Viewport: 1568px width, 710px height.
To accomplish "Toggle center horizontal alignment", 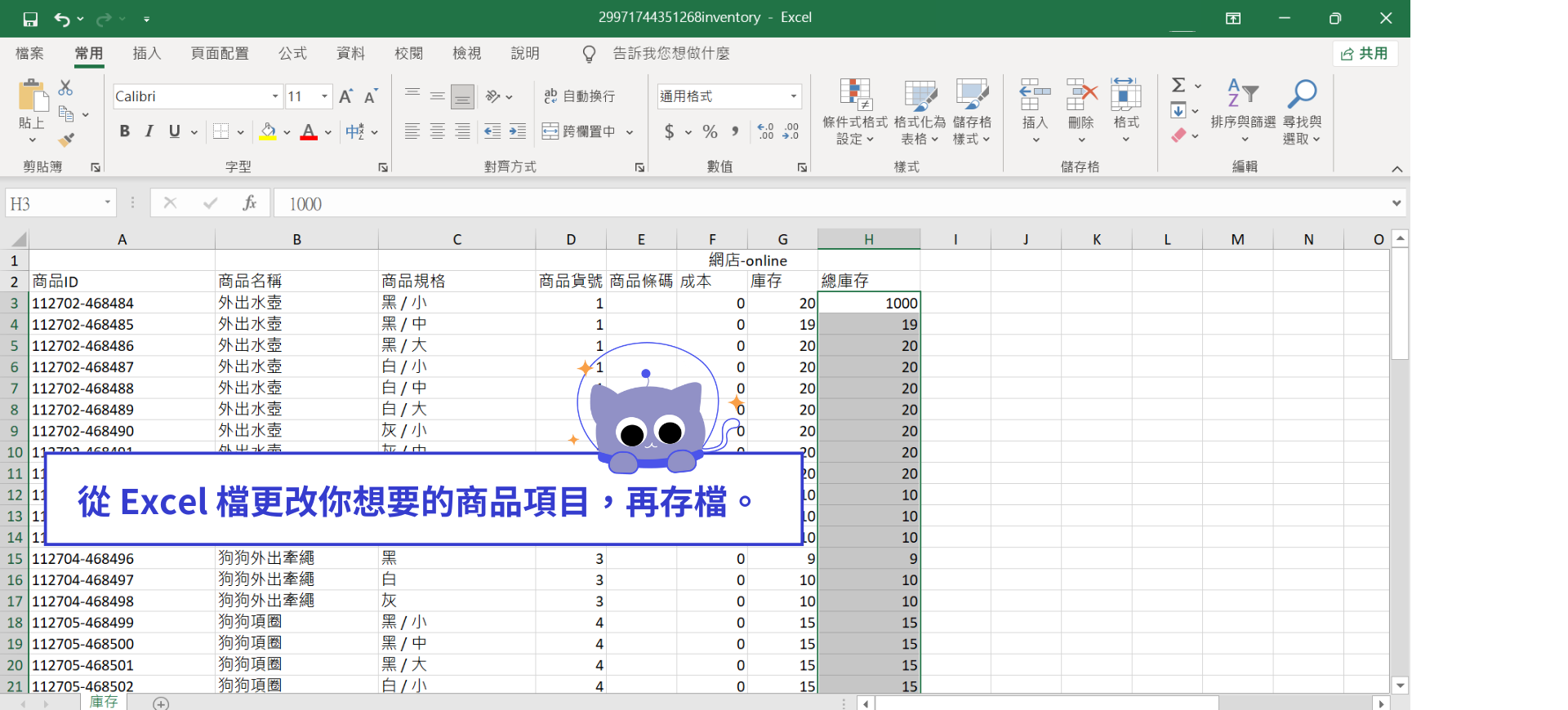I will click(x=438, y=131).
